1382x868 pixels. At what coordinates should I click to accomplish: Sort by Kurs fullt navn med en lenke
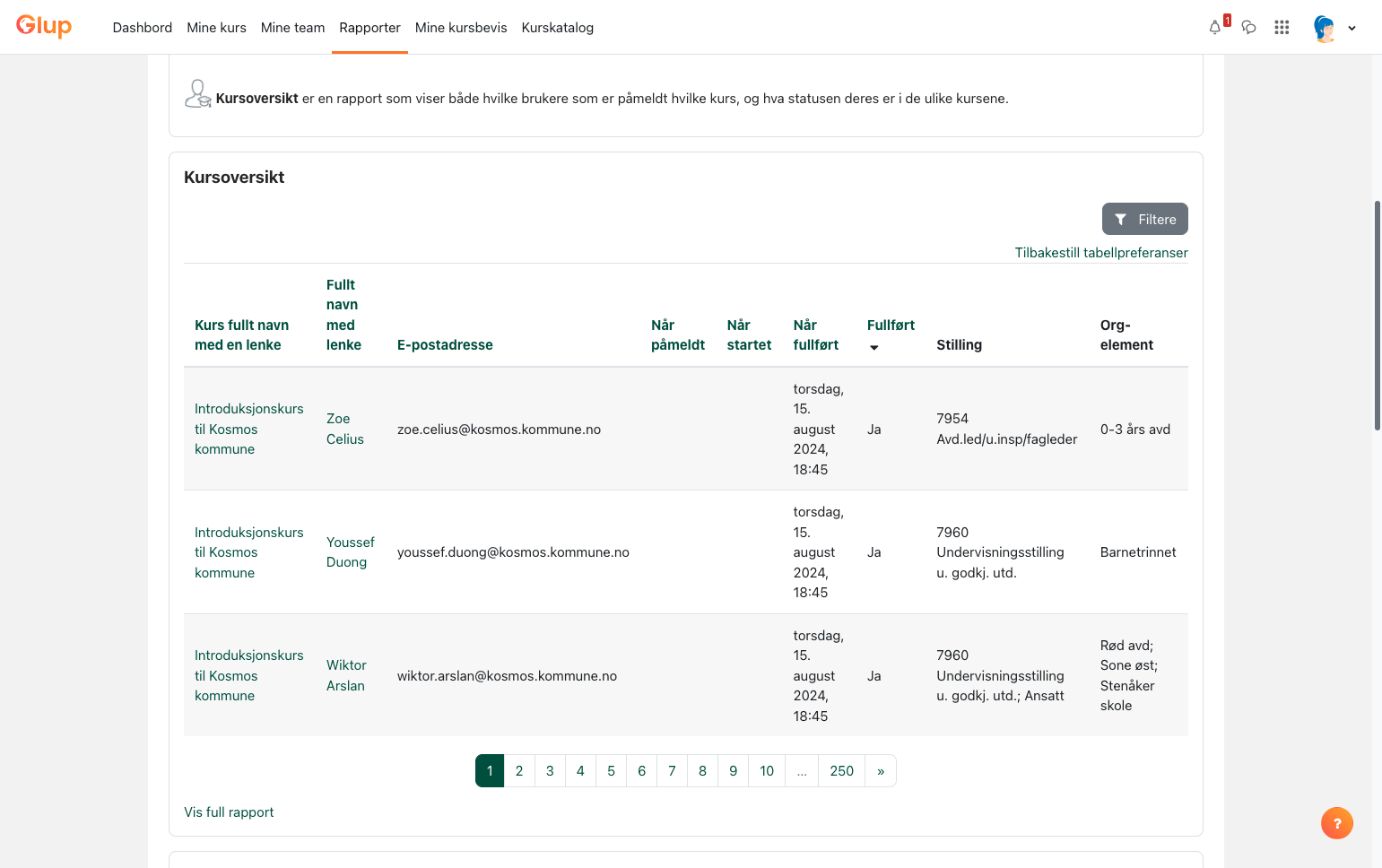click(x=242, y=335)
